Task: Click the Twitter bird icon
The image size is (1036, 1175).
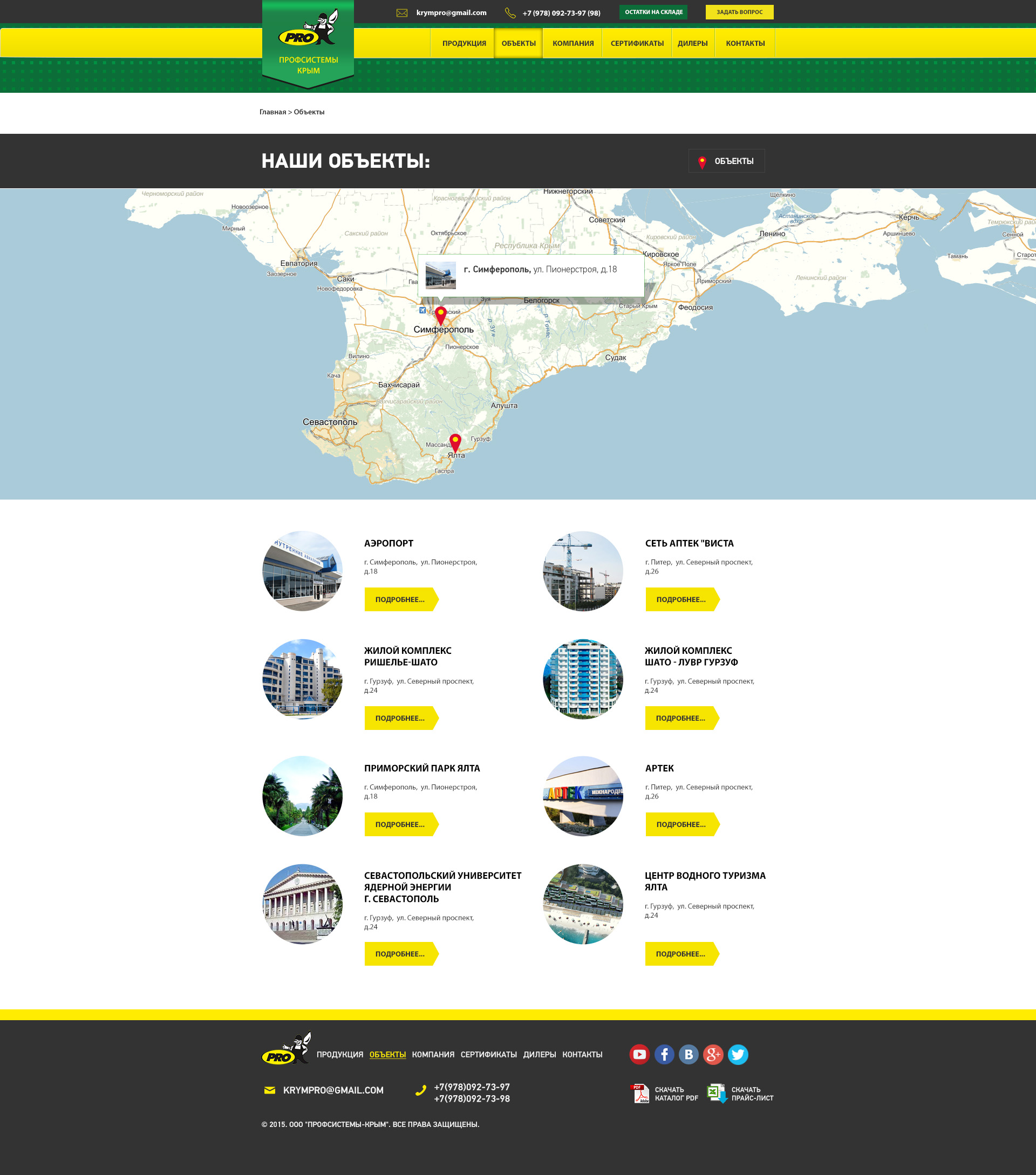Action: [x=738, y=1054]
